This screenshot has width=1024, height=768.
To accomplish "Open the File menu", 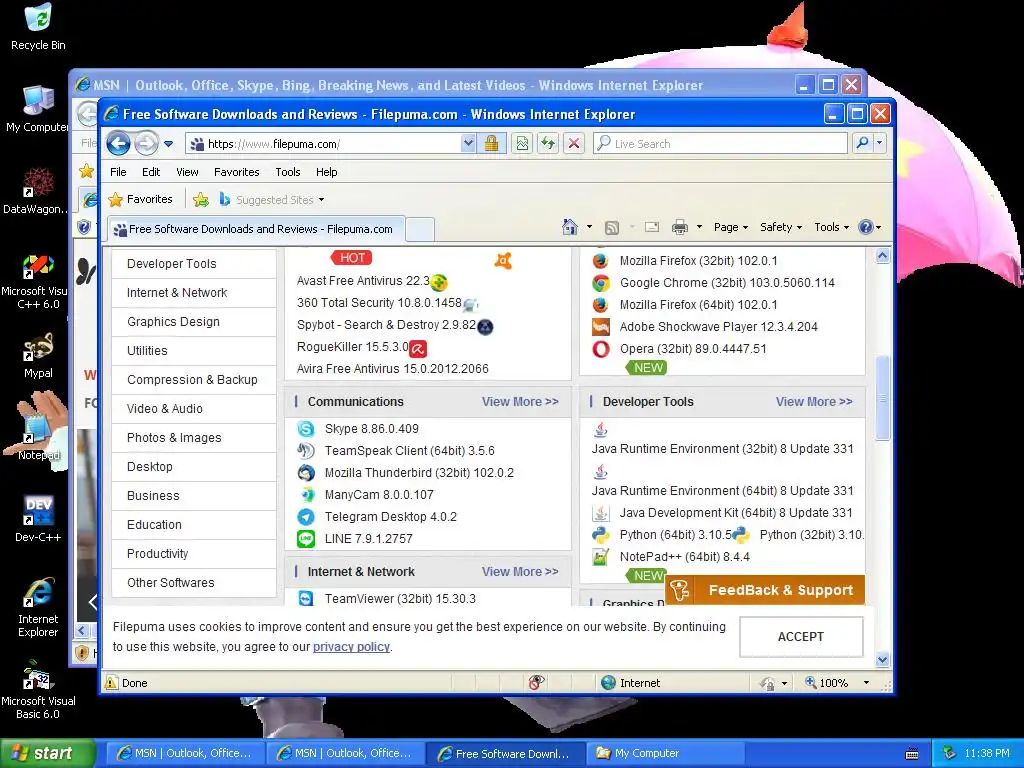I will [x=118, y=172].
